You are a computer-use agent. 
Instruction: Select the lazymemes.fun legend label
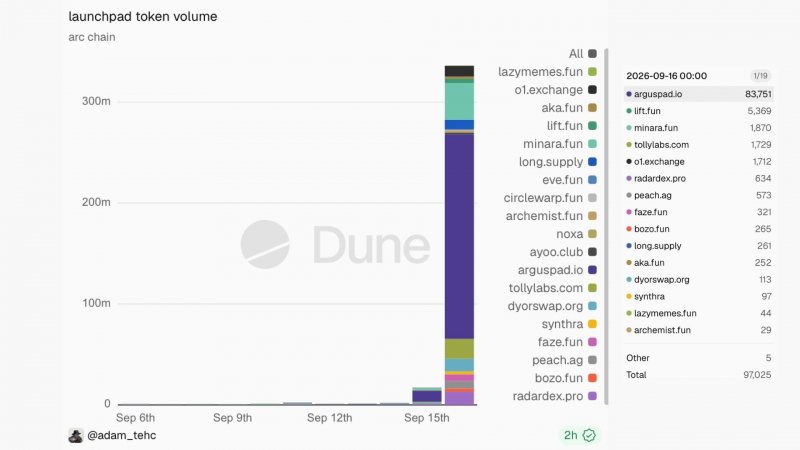[540, 72]
